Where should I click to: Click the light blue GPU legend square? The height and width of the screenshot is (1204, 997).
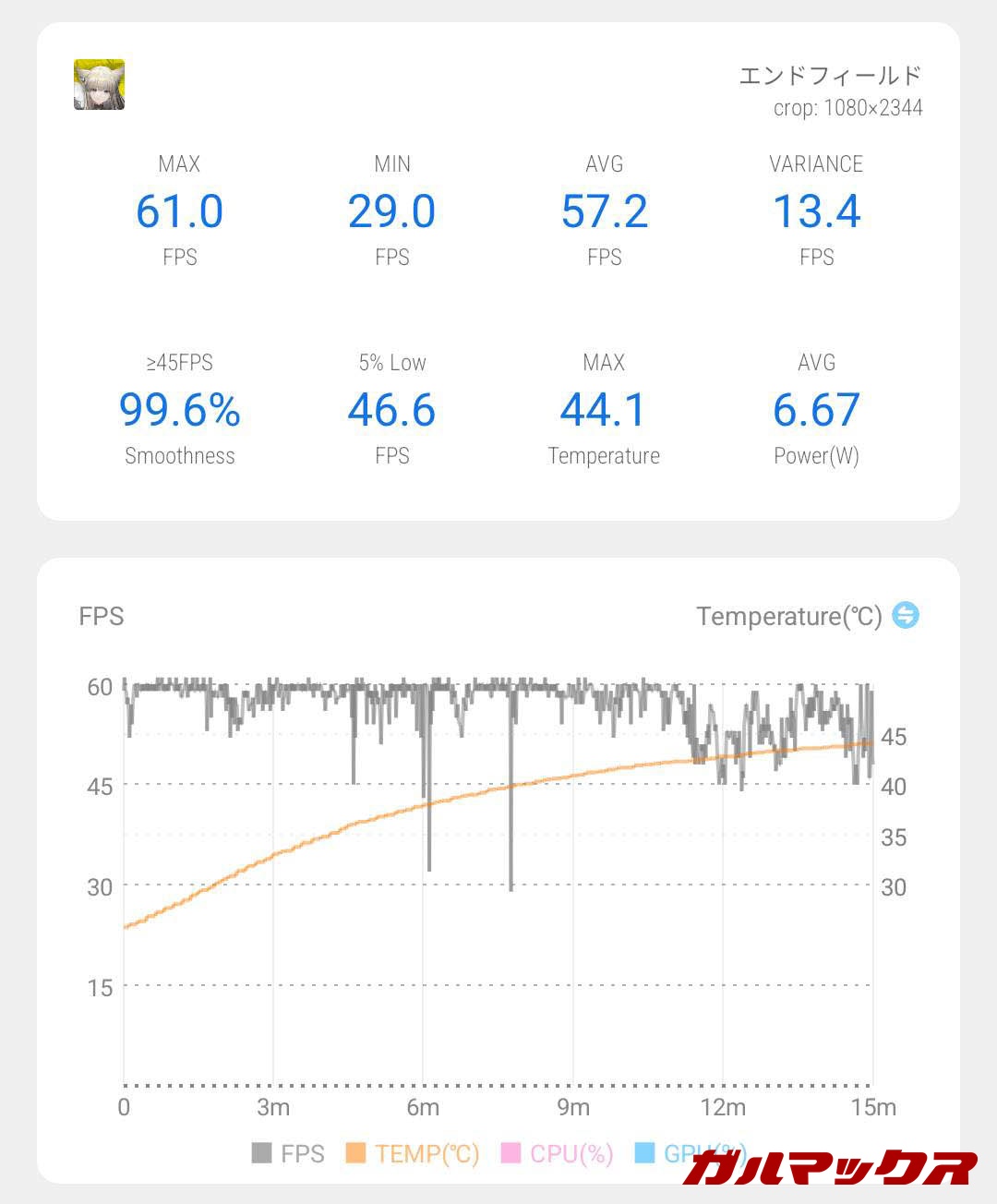click(644, 1153)
